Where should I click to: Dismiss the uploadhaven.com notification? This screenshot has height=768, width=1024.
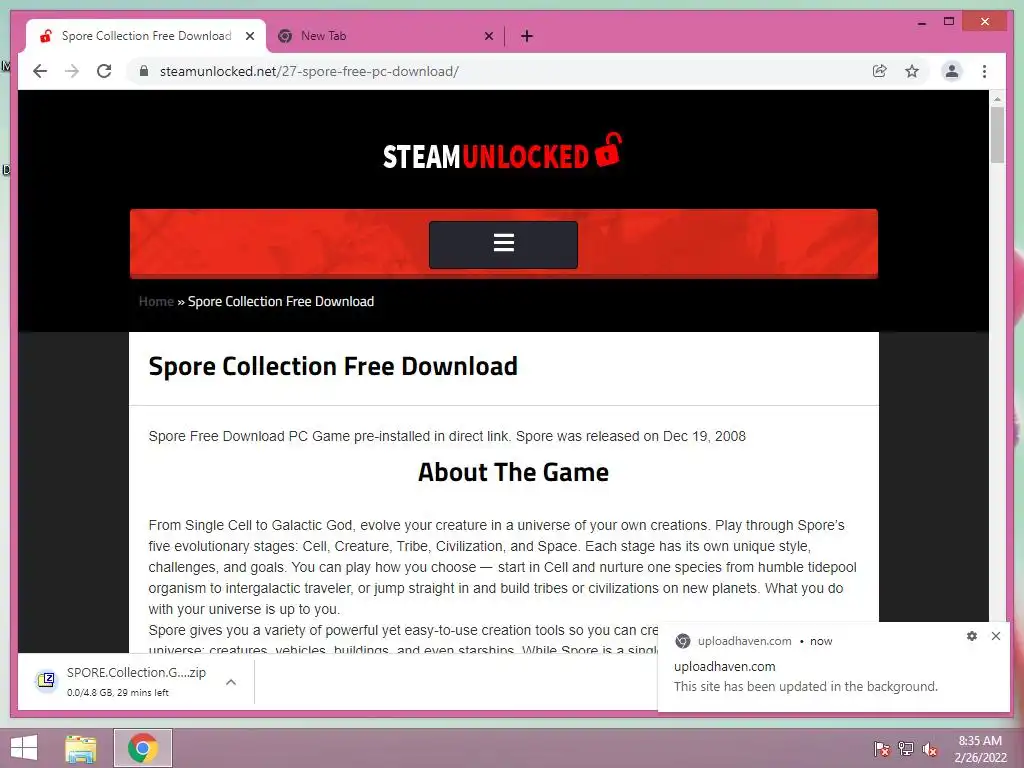pyautogui.click(x=995, y=636)
